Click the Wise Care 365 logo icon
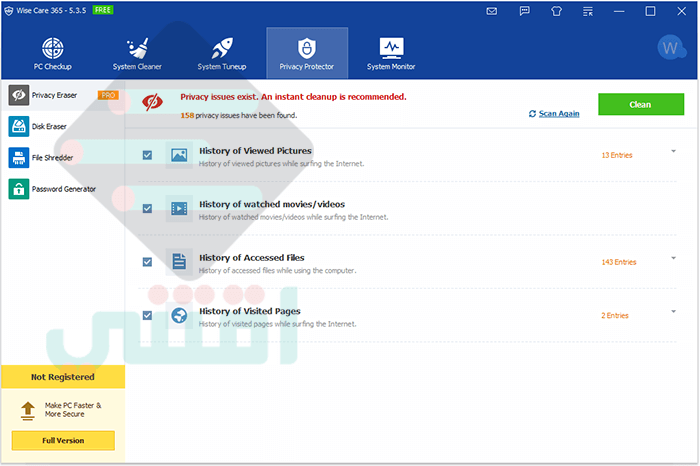Image resolution: width=700 pixels, height=466 pixels. (x=8, y=11)
